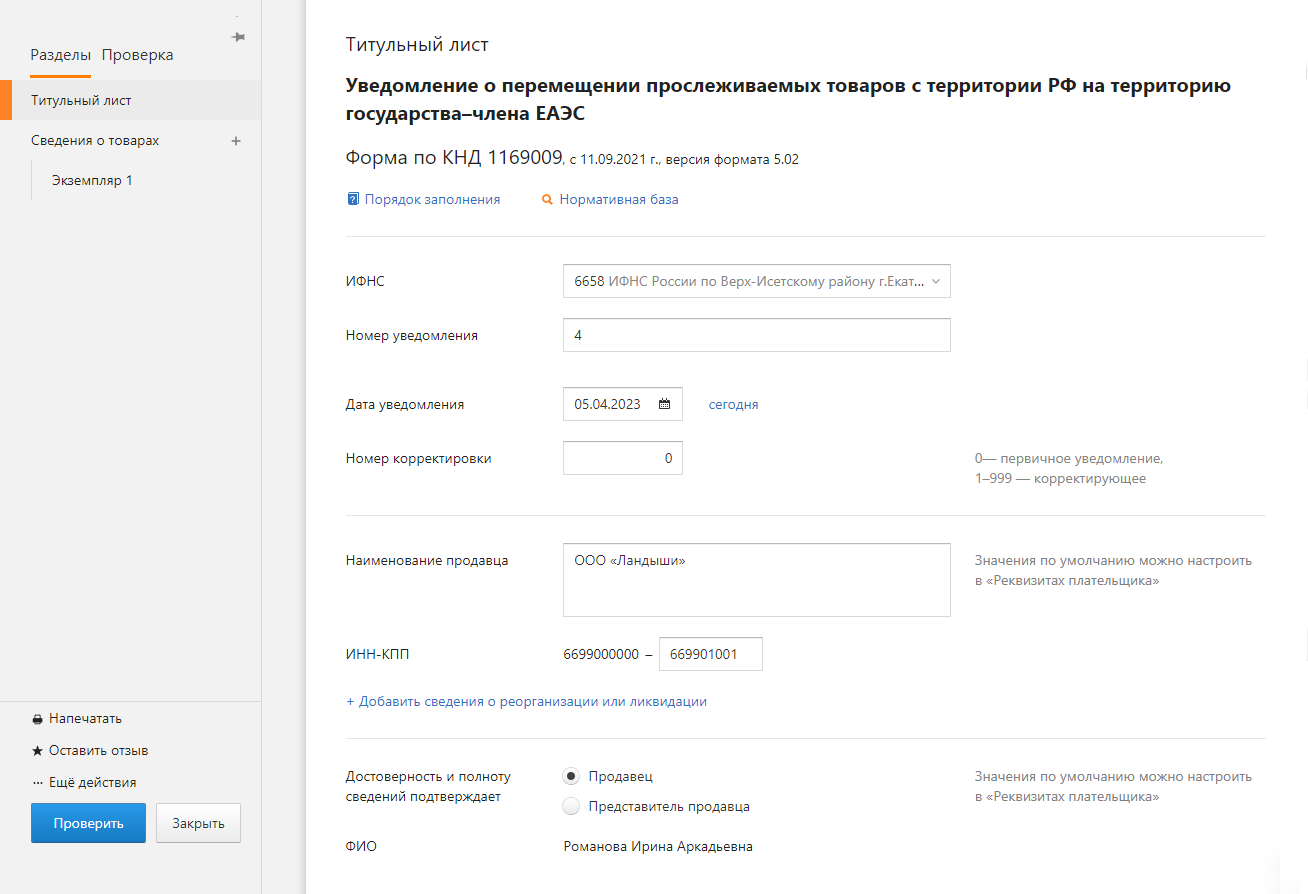Click the Проверить button
This screenshot has height=894, width=1308.
click(88, 823)
